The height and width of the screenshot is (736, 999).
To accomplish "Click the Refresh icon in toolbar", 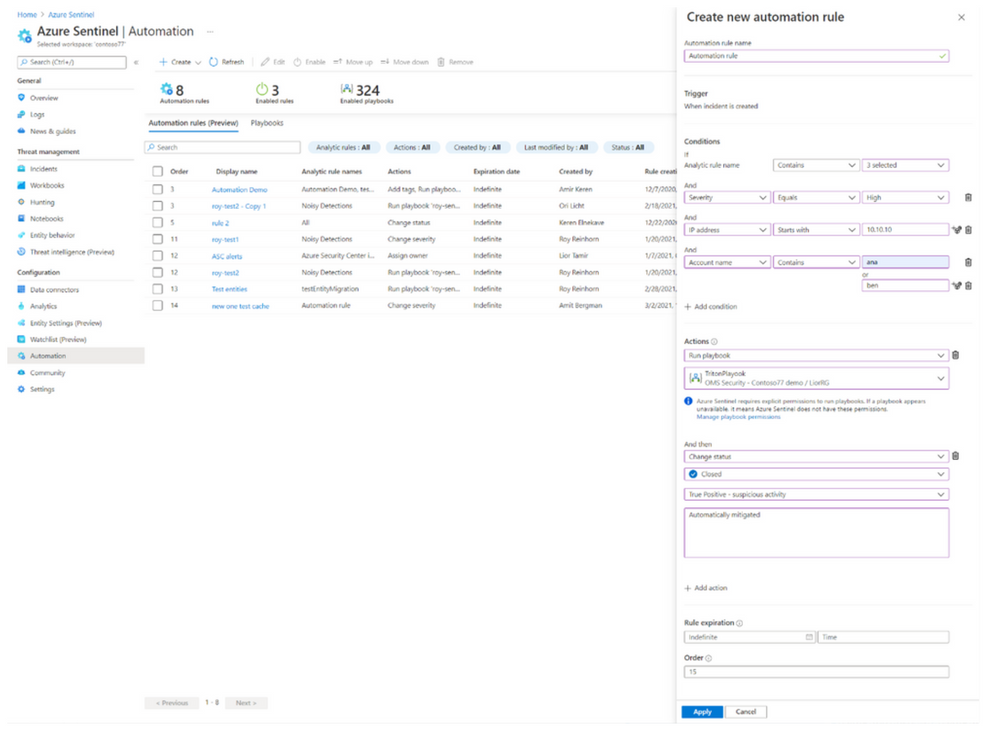I will pyautogui.click(x=214, y=62).
